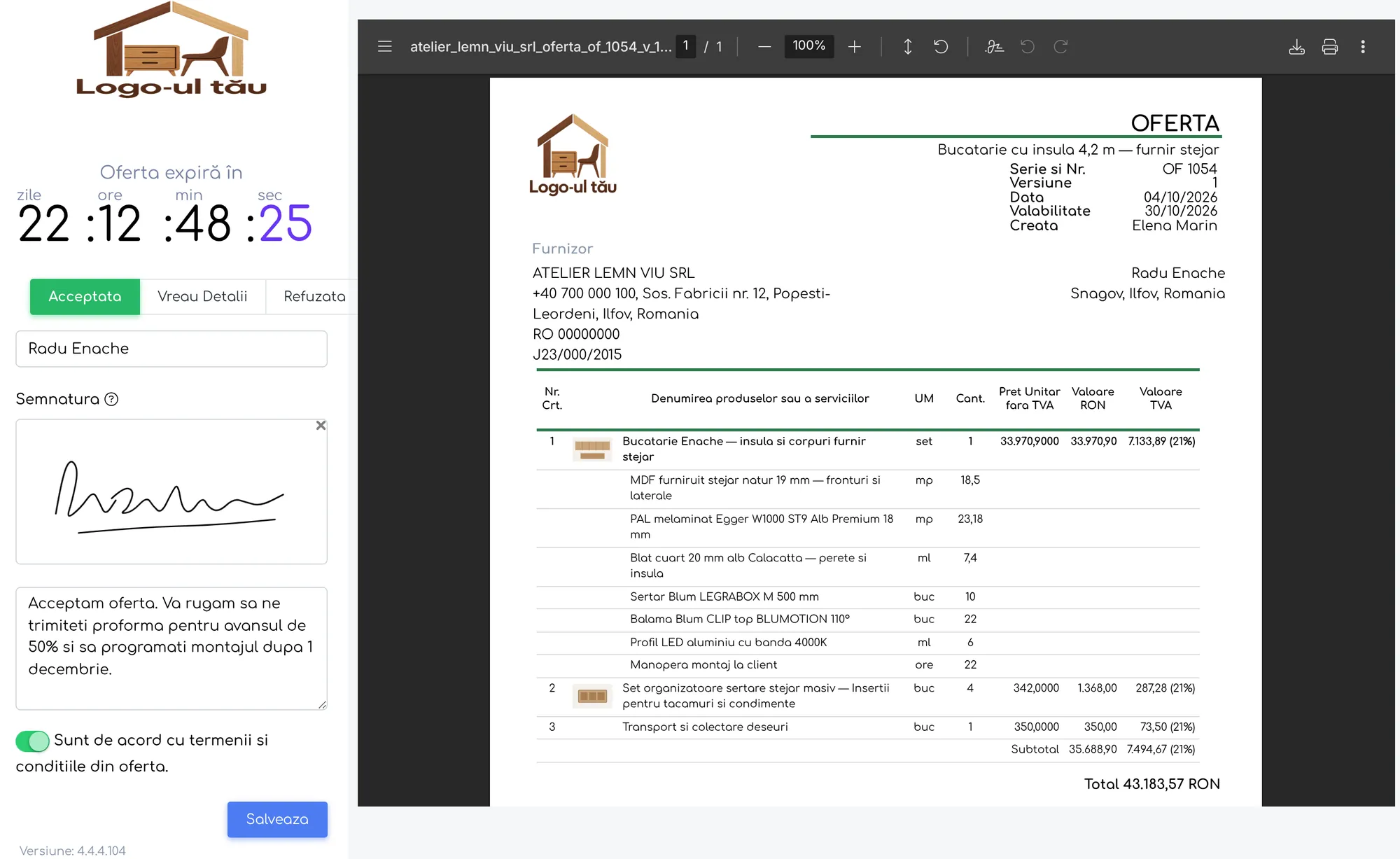Screen dimensions: 1400x859
Task: Open the PDF viewer sidebar menu icon
Action: [384, 47]
